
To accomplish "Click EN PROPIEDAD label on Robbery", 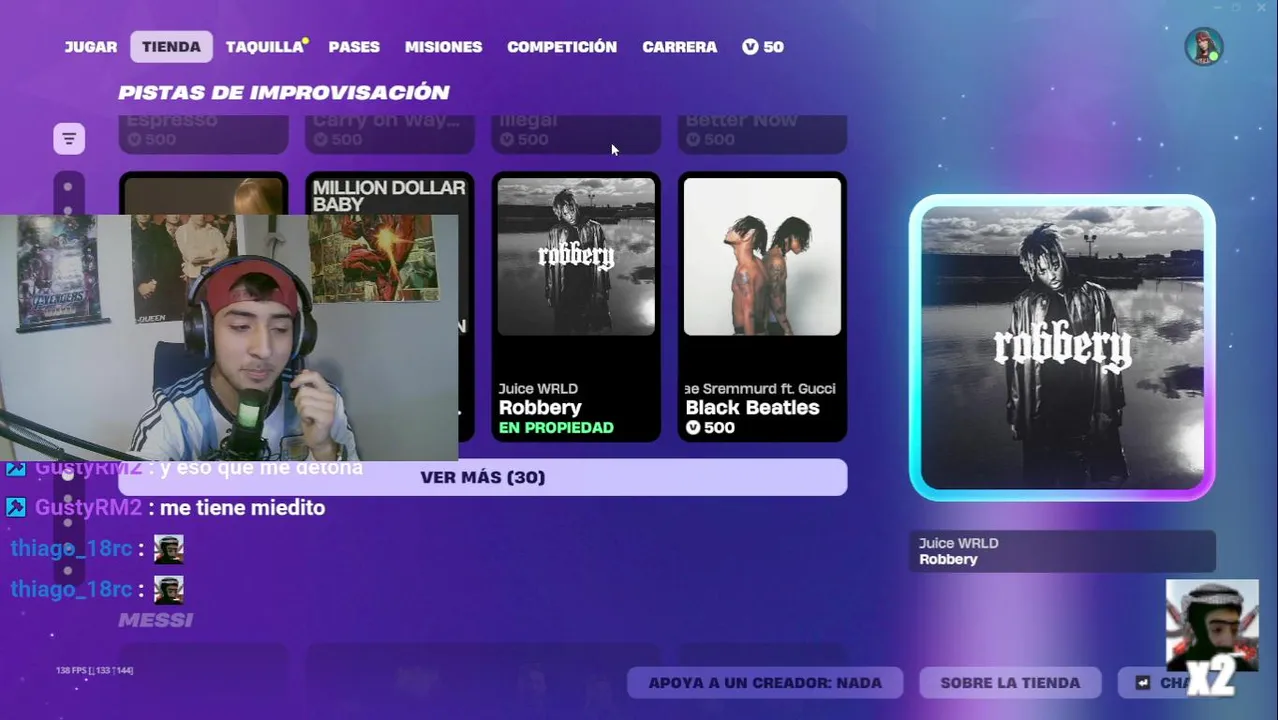I will pyautogui.click(x=556, y=427).
